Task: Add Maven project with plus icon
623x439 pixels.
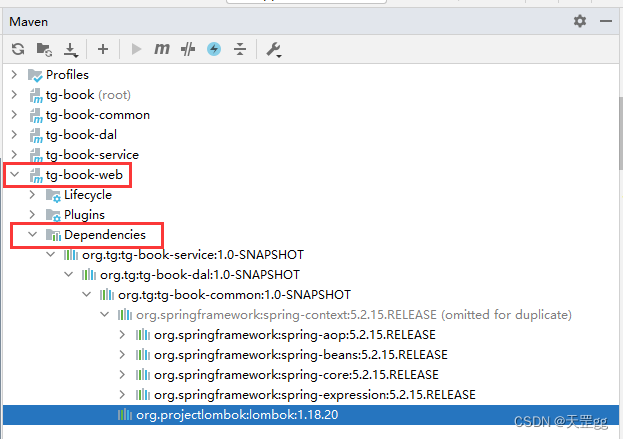Action: tap(103, 49)
